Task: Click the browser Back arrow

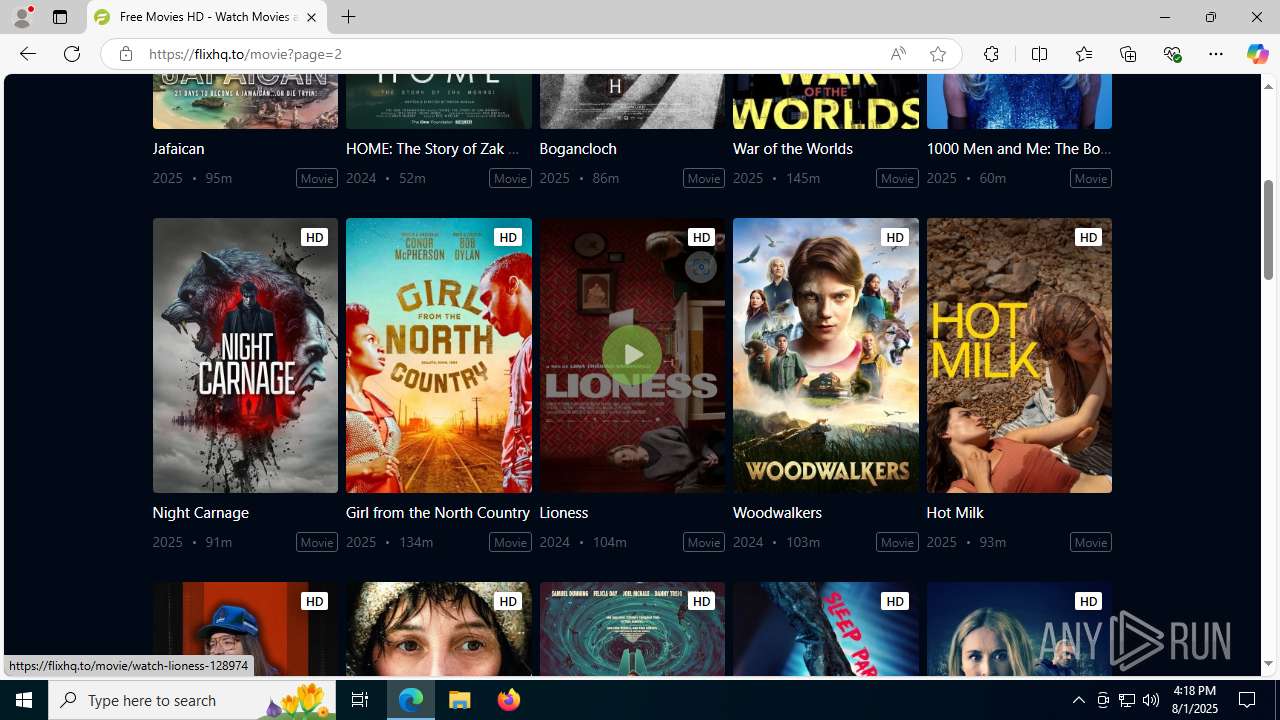Action: [x=27, y=54]
